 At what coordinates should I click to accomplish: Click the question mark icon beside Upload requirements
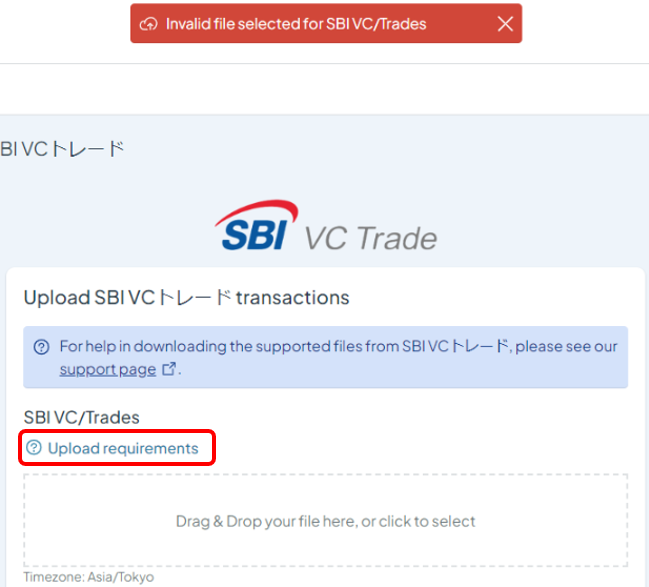tap(34, 447)
